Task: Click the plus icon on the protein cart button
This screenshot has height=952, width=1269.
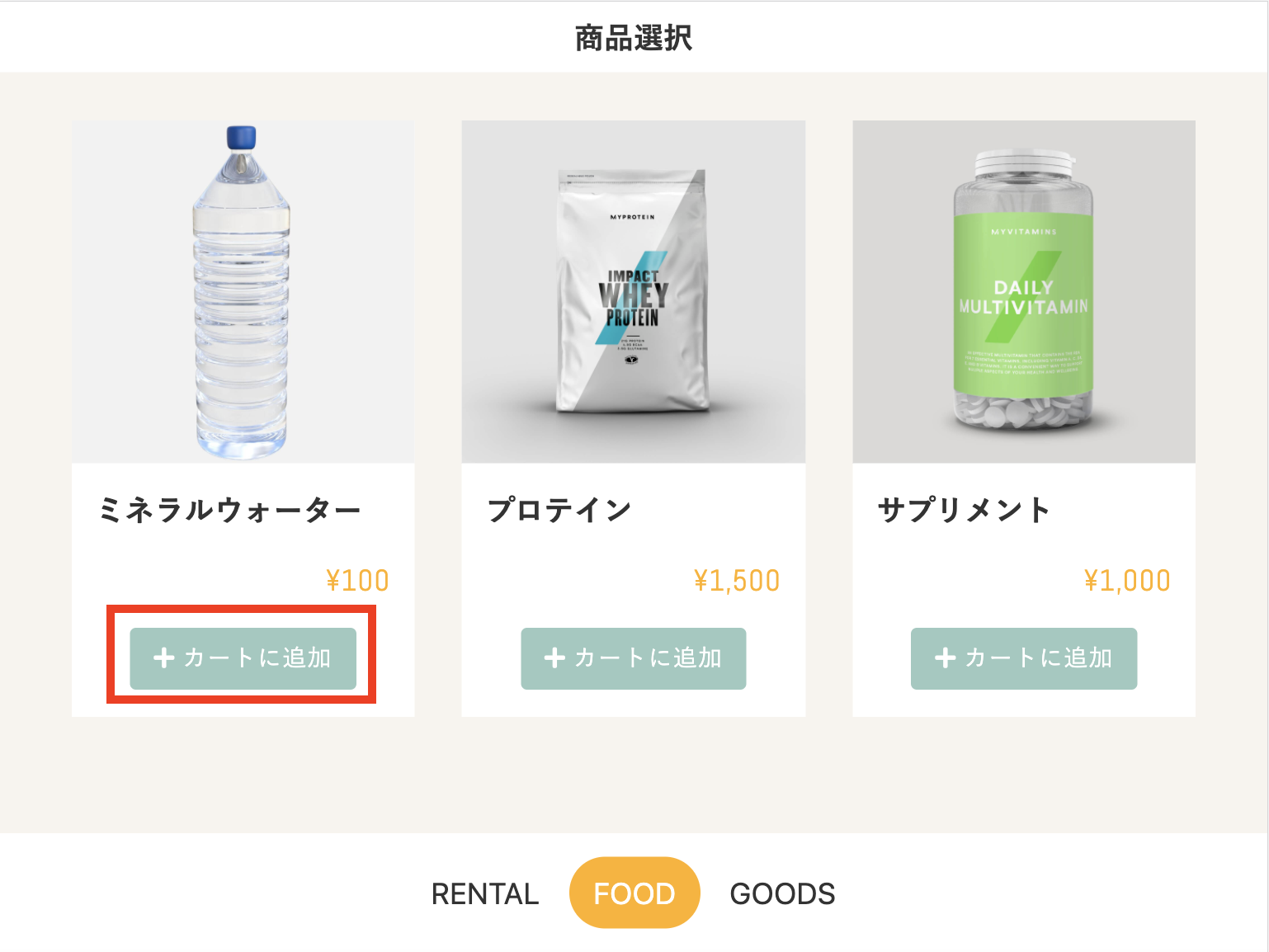Action: coord(554,658)
